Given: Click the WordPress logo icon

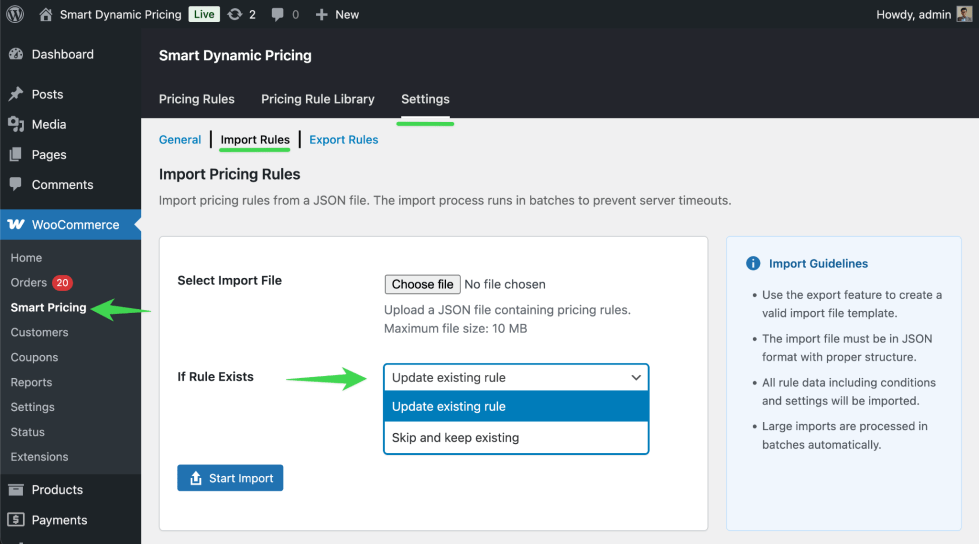Looking at the screenshot, I should coord(15,14).
